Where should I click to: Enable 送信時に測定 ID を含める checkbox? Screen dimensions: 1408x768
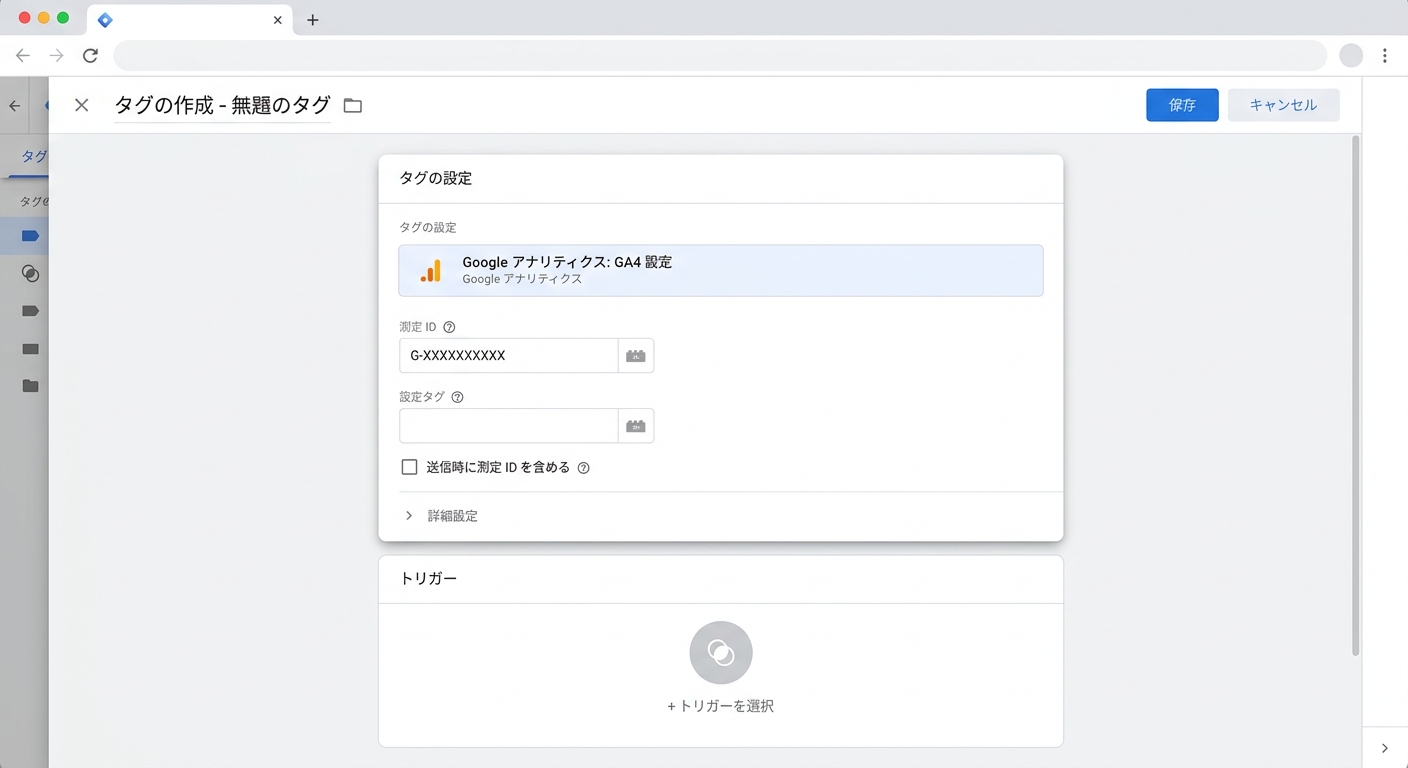(409, 467)
